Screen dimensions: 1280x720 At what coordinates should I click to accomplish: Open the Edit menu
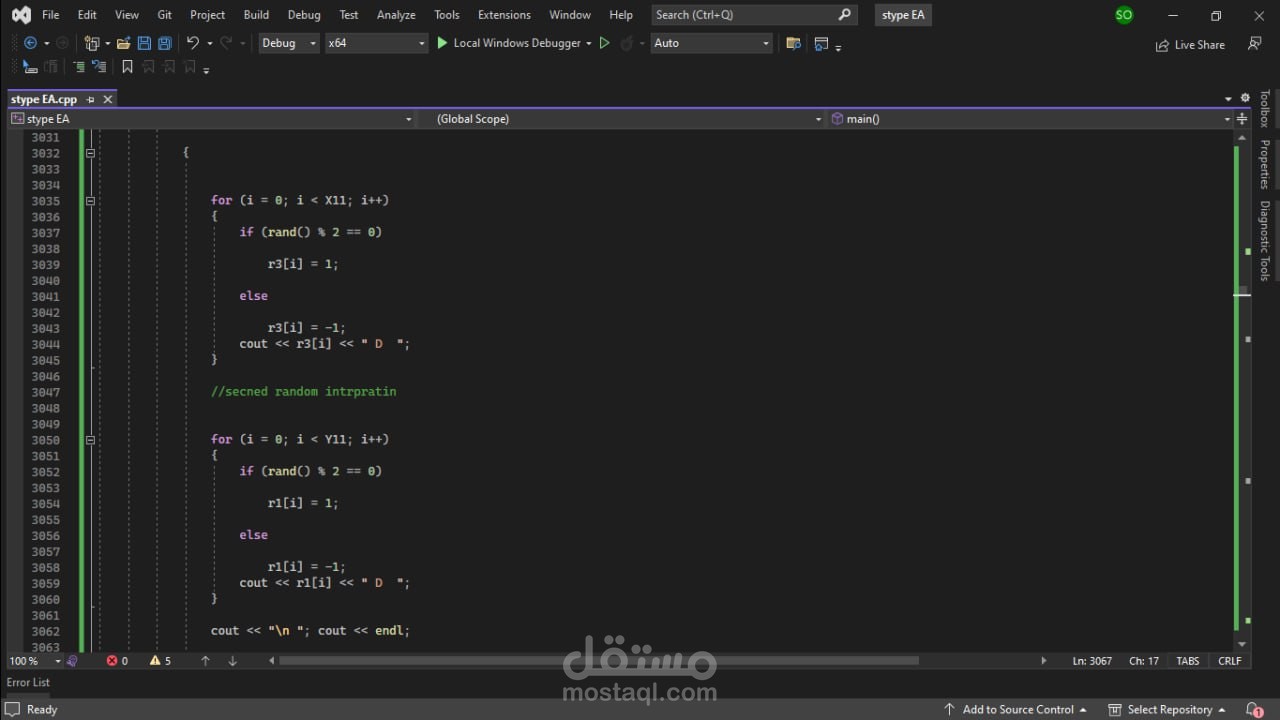tap(87, 15)
